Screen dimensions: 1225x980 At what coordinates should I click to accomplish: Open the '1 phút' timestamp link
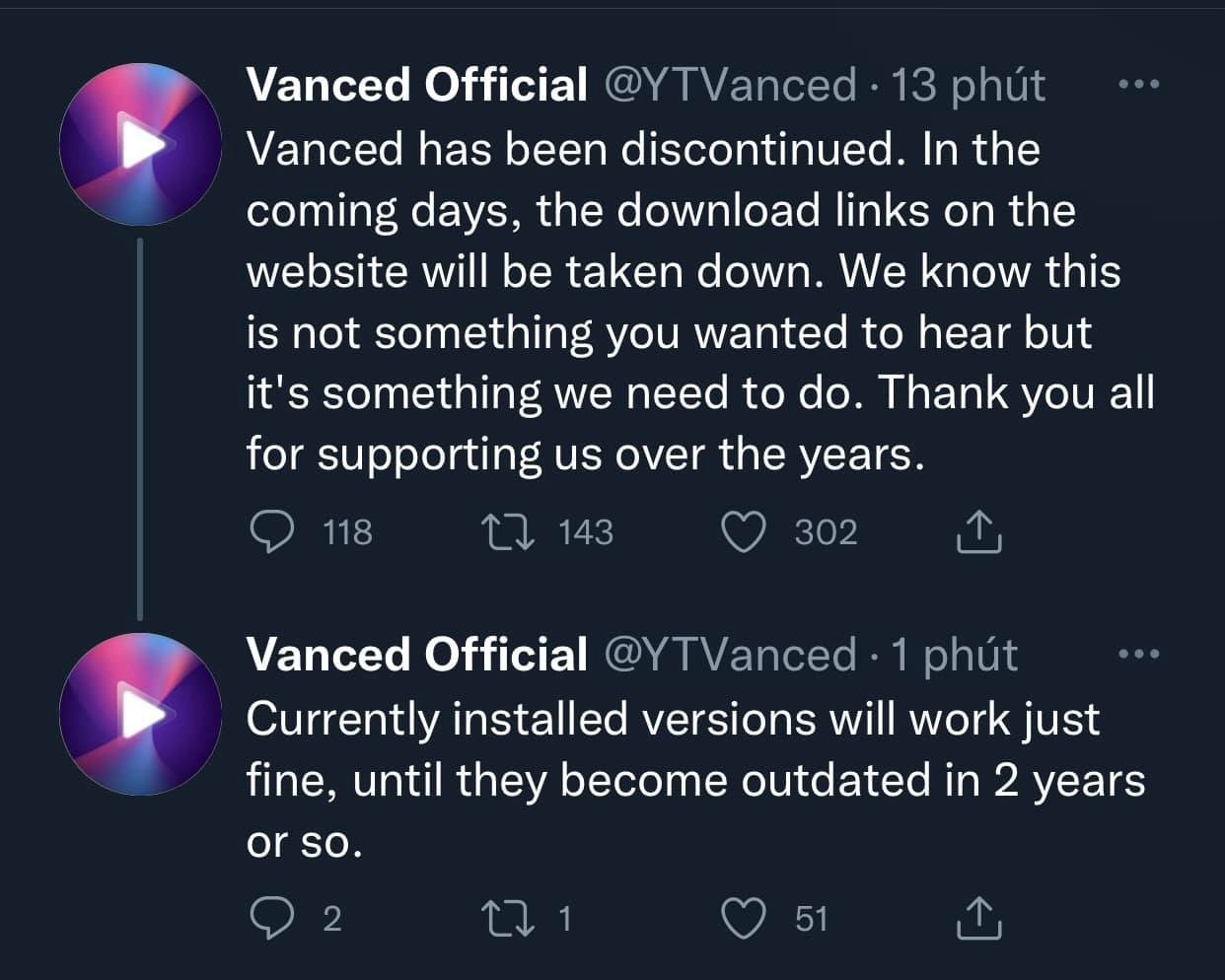(954, 655)
